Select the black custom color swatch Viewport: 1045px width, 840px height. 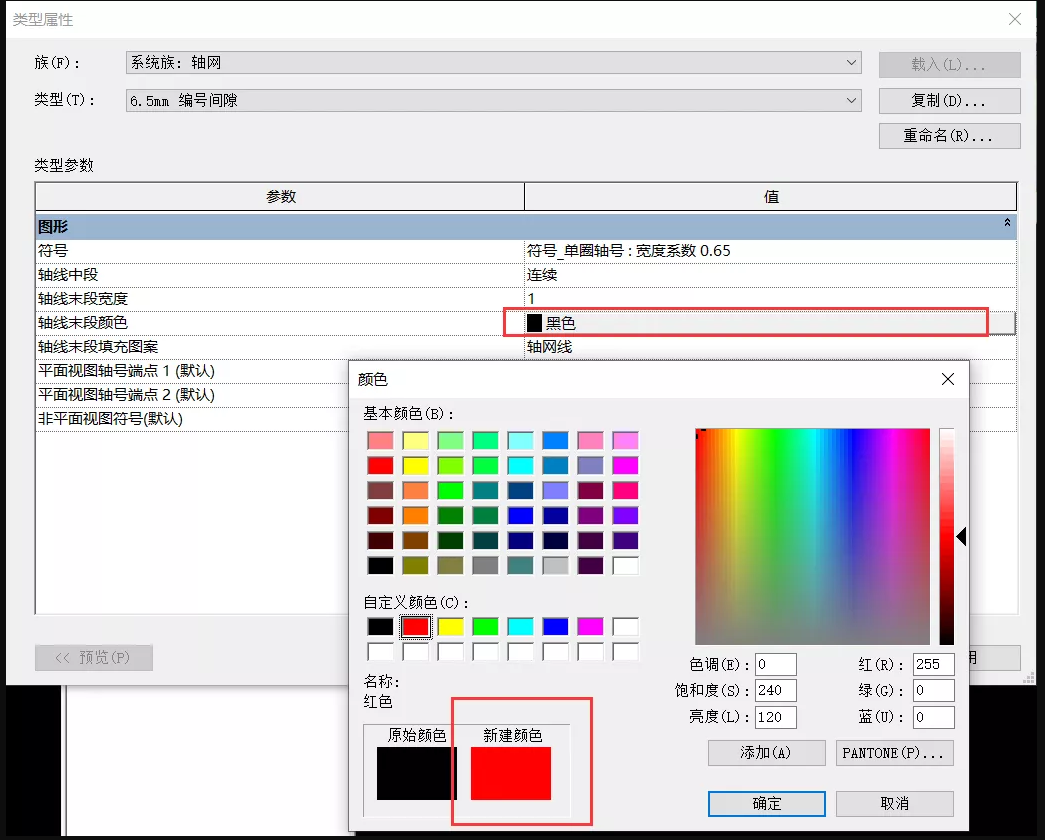(x=381, y=627)
